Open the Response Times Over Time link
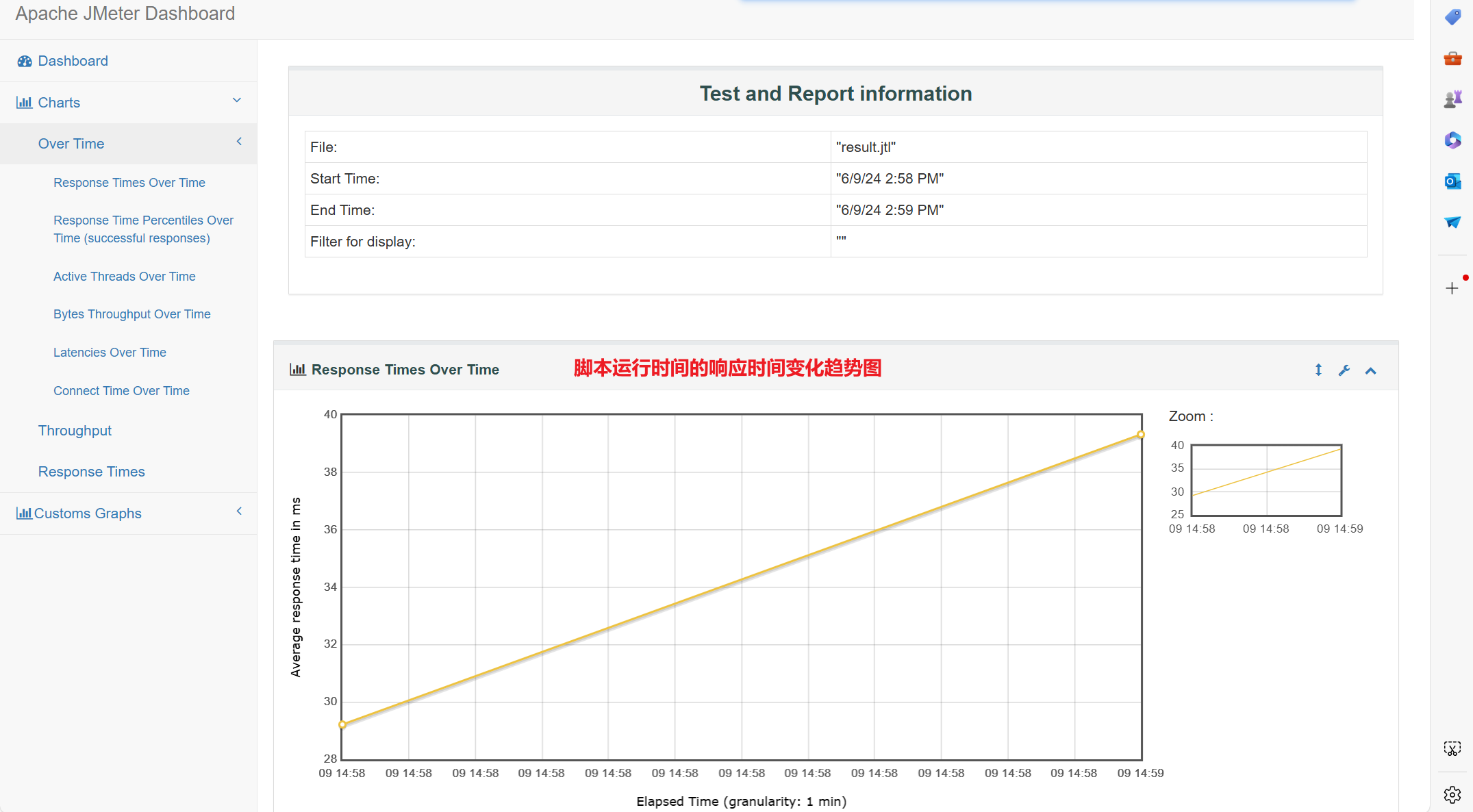Viewport: 1473px width, 812px height. [x=129, y=183]
